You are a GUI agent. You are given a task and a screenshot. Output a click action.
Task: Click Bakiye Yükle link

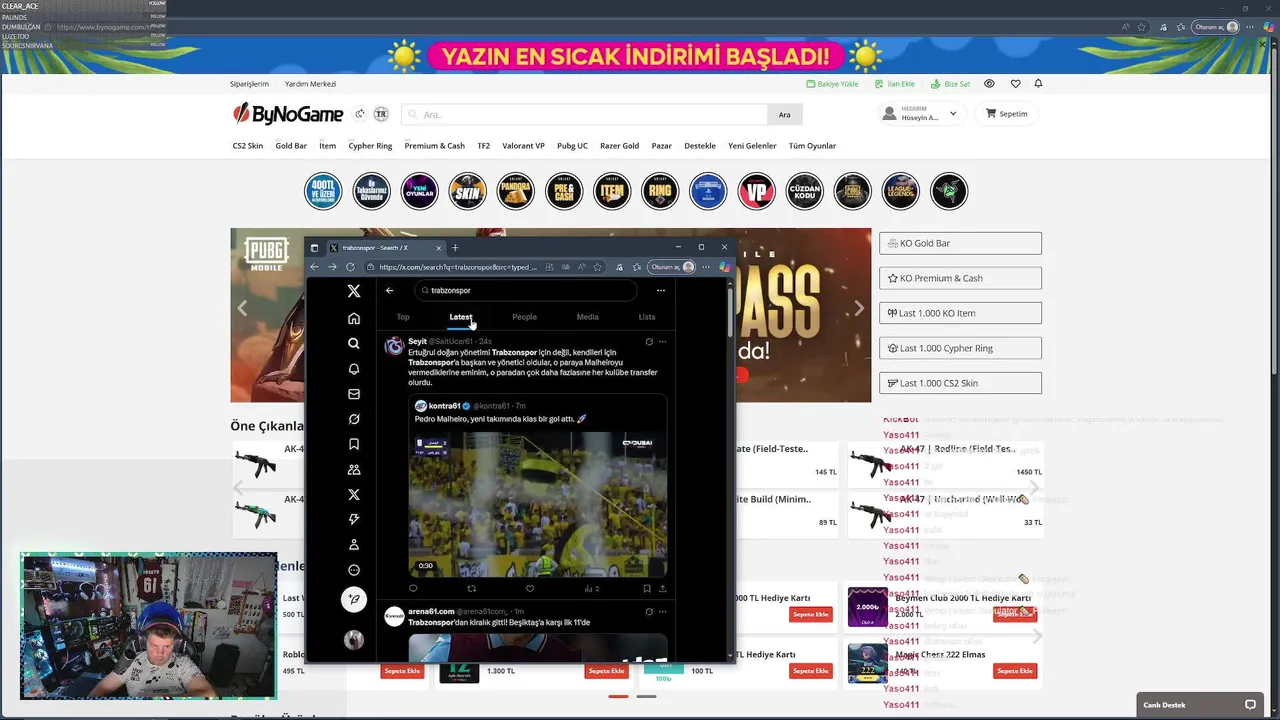pos(832,84)
